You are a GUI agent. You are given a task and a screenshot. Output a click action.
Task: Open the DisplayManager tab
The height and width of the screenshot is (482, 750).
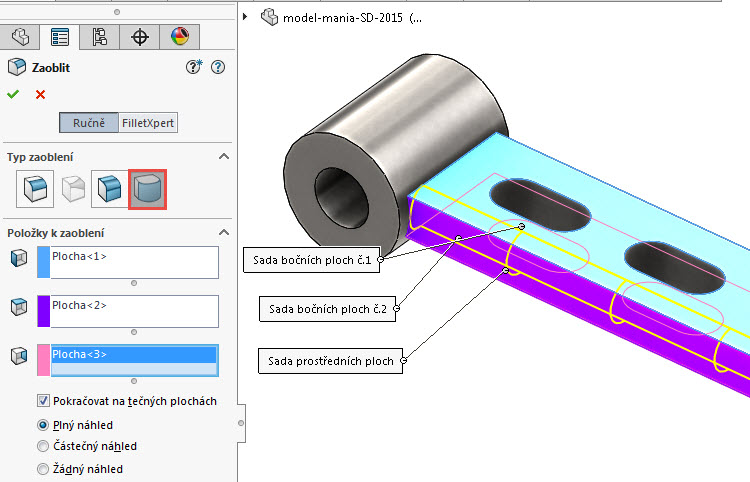pyautogui.click(x=180, y=37)
